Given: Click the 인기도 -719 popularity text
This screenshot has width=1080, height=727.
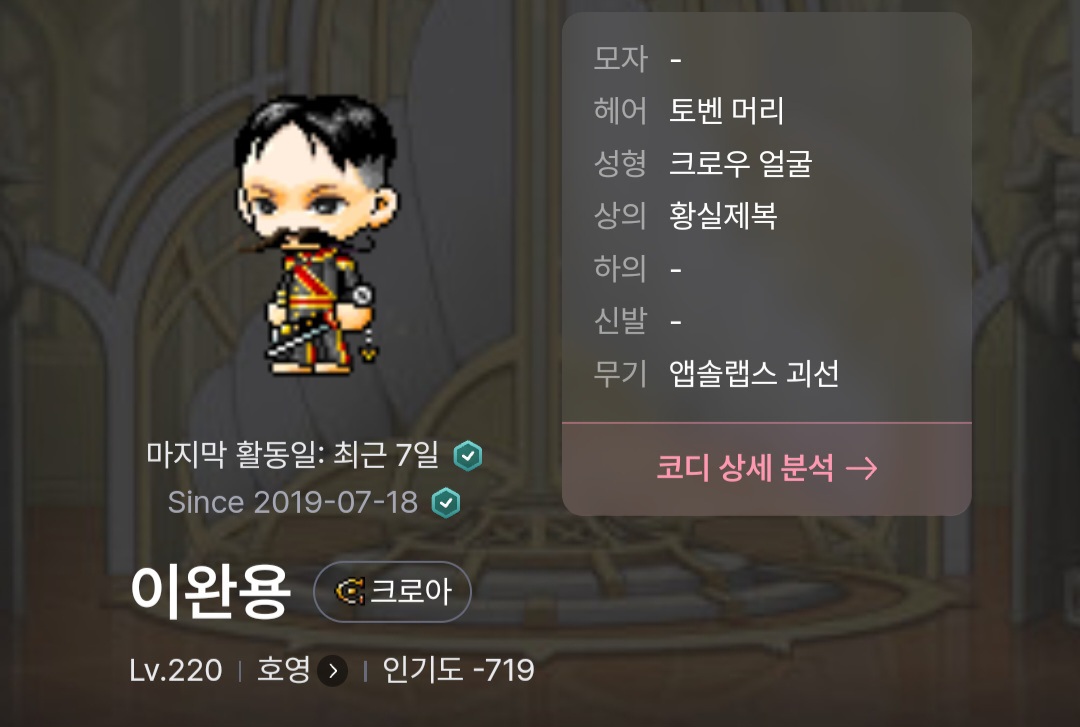Looking at the screenshot, I should (459, 670).
